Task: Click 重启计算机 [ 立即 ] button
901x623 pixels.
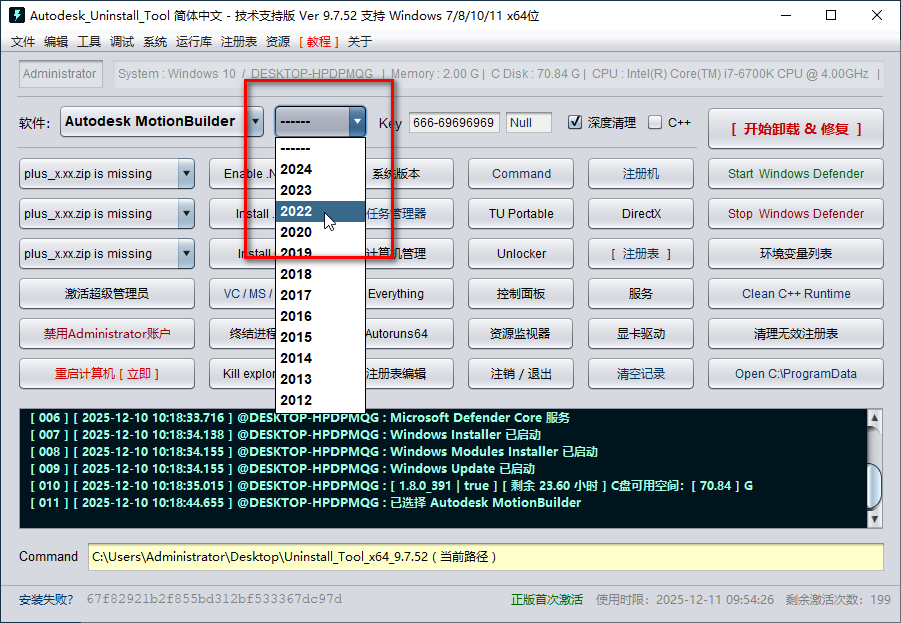Action: coord(107,374)
